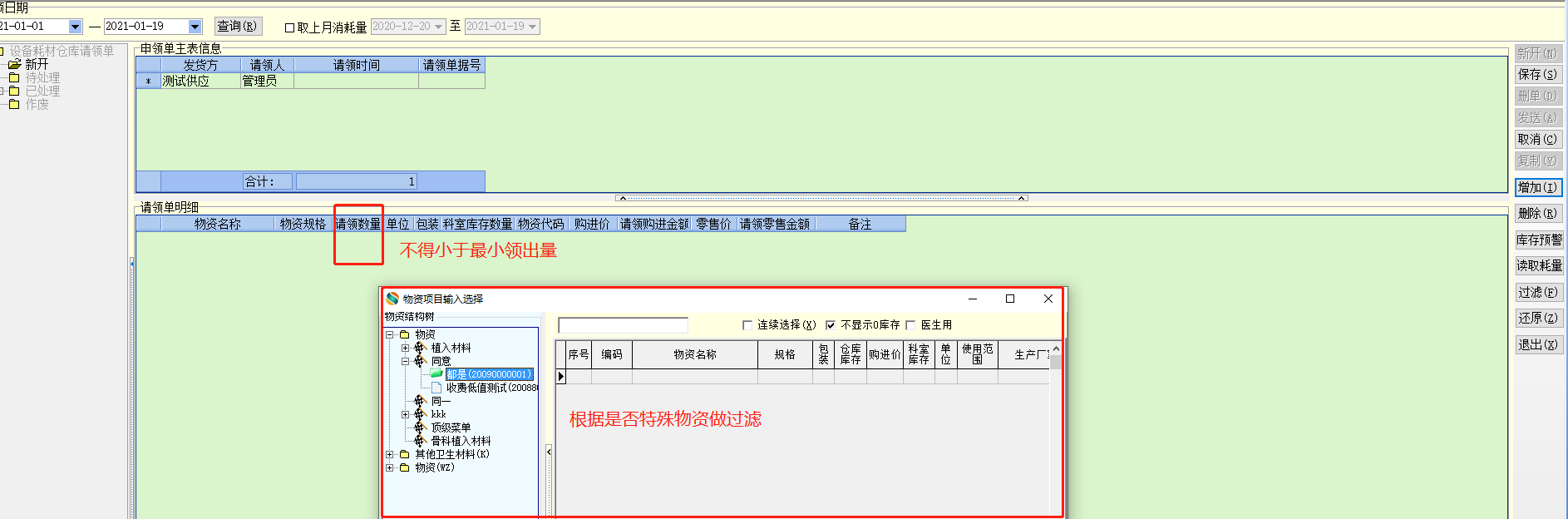
Task: Uncheck 不显示0库存 checkbox
Action: (x=830, y=325)
